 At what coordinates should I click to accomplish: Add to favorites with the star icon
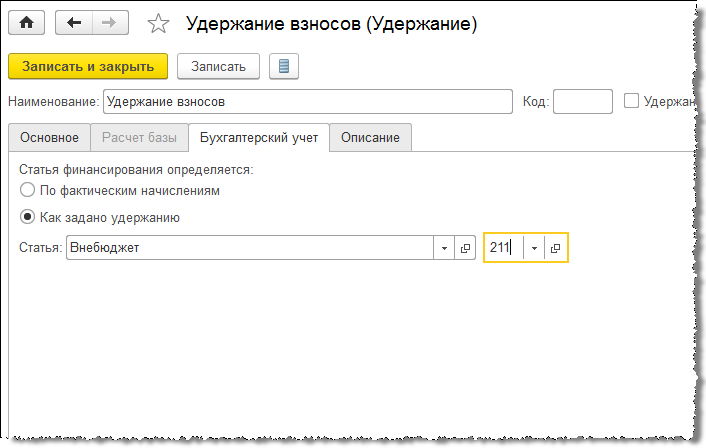[157, 24]
